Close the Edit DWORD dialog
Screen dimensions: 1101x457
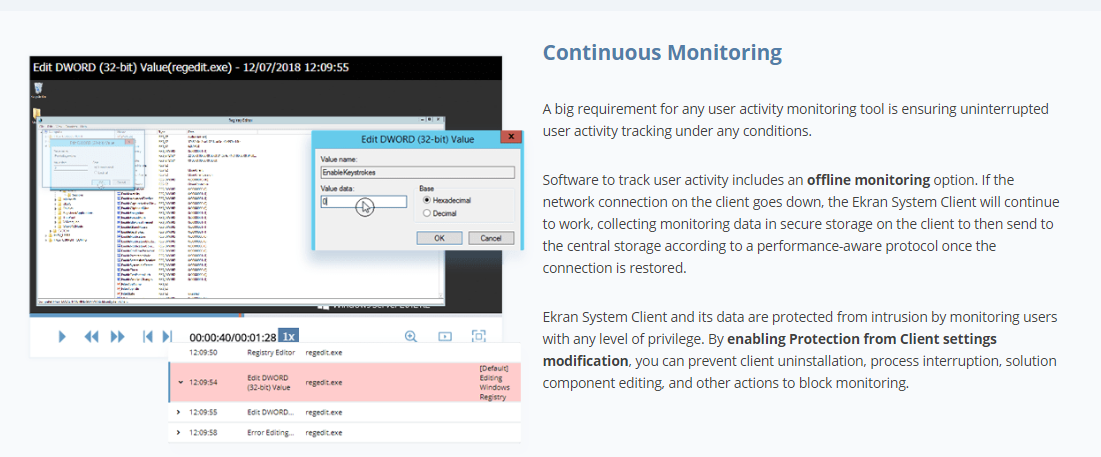tap(511, 136)
